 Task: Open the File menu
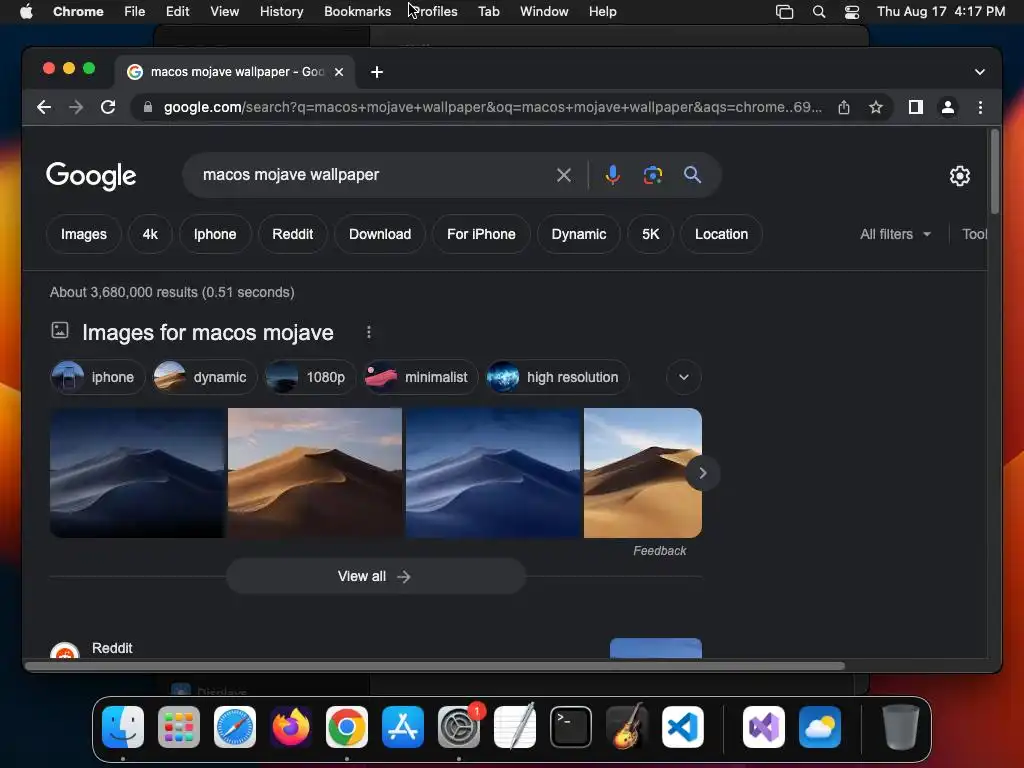(x=135, y=12)
